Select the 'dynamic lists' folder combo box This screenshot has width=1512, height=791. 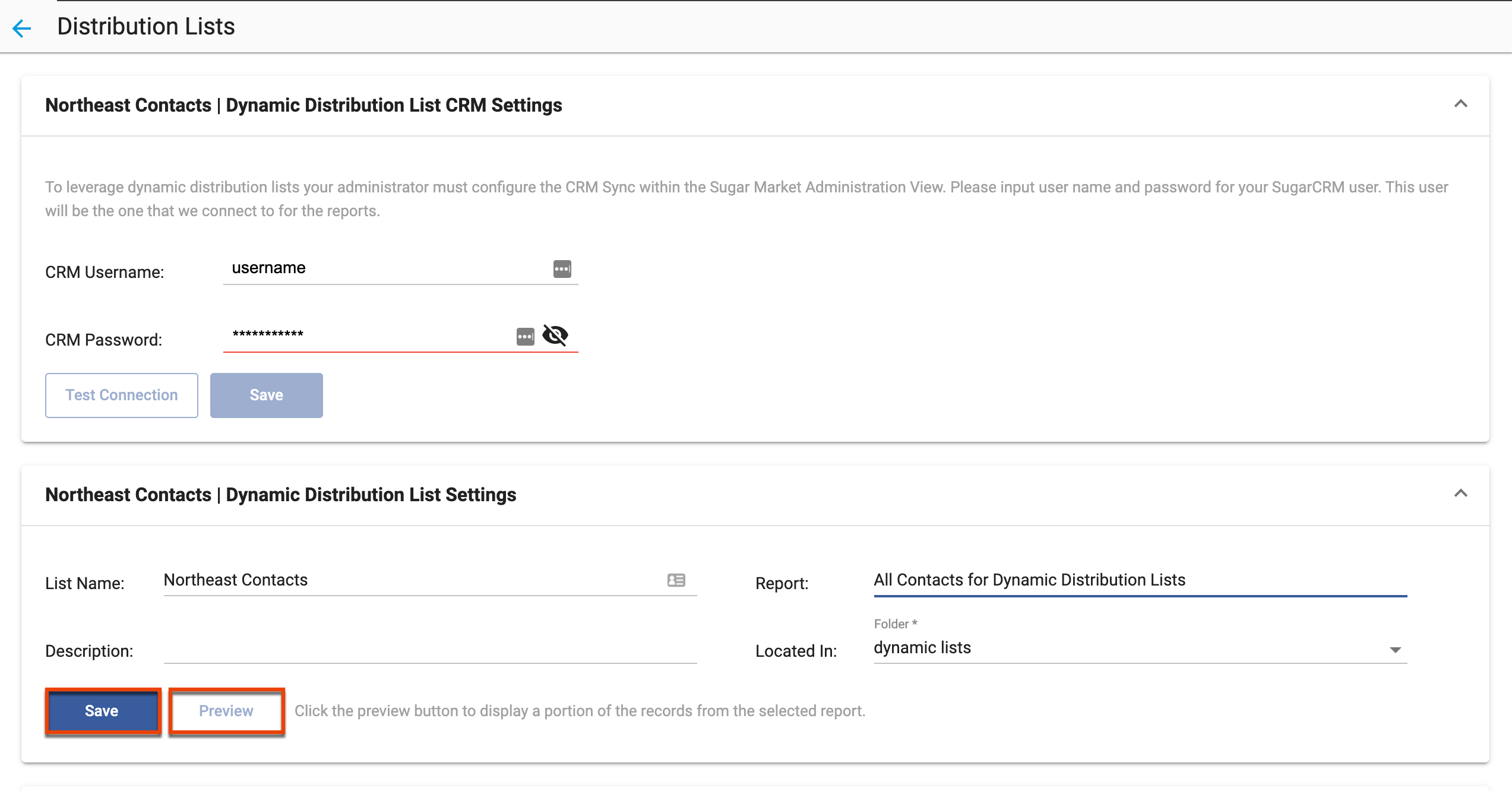pos(1128,648)
